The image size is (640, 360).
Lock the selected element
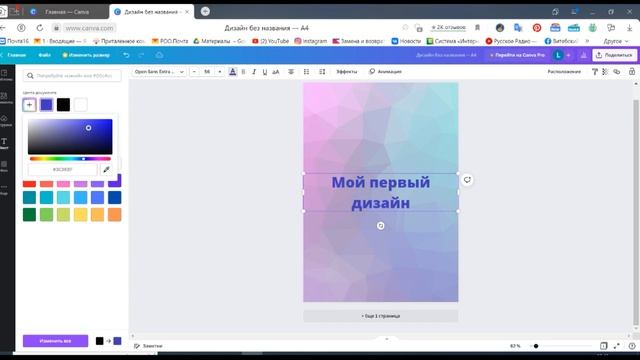[632, 72]
